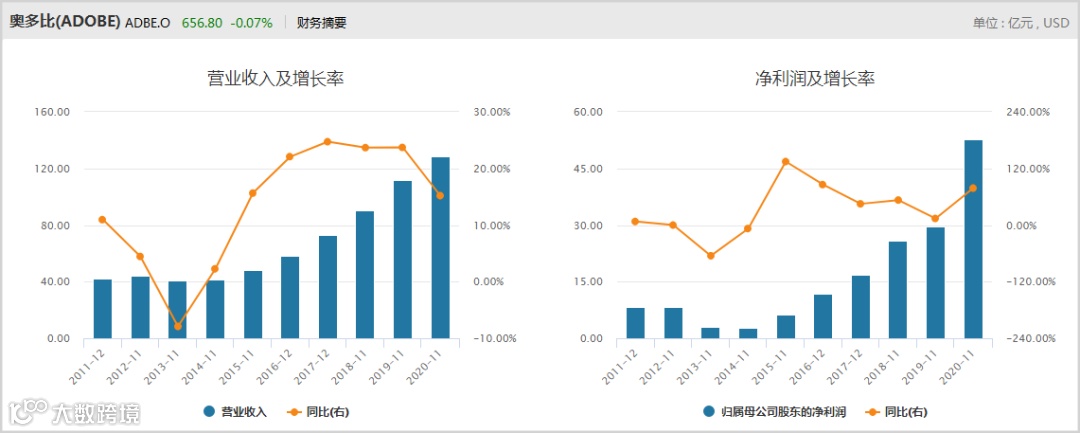Select the 2016-12 revenue bar

290,297
